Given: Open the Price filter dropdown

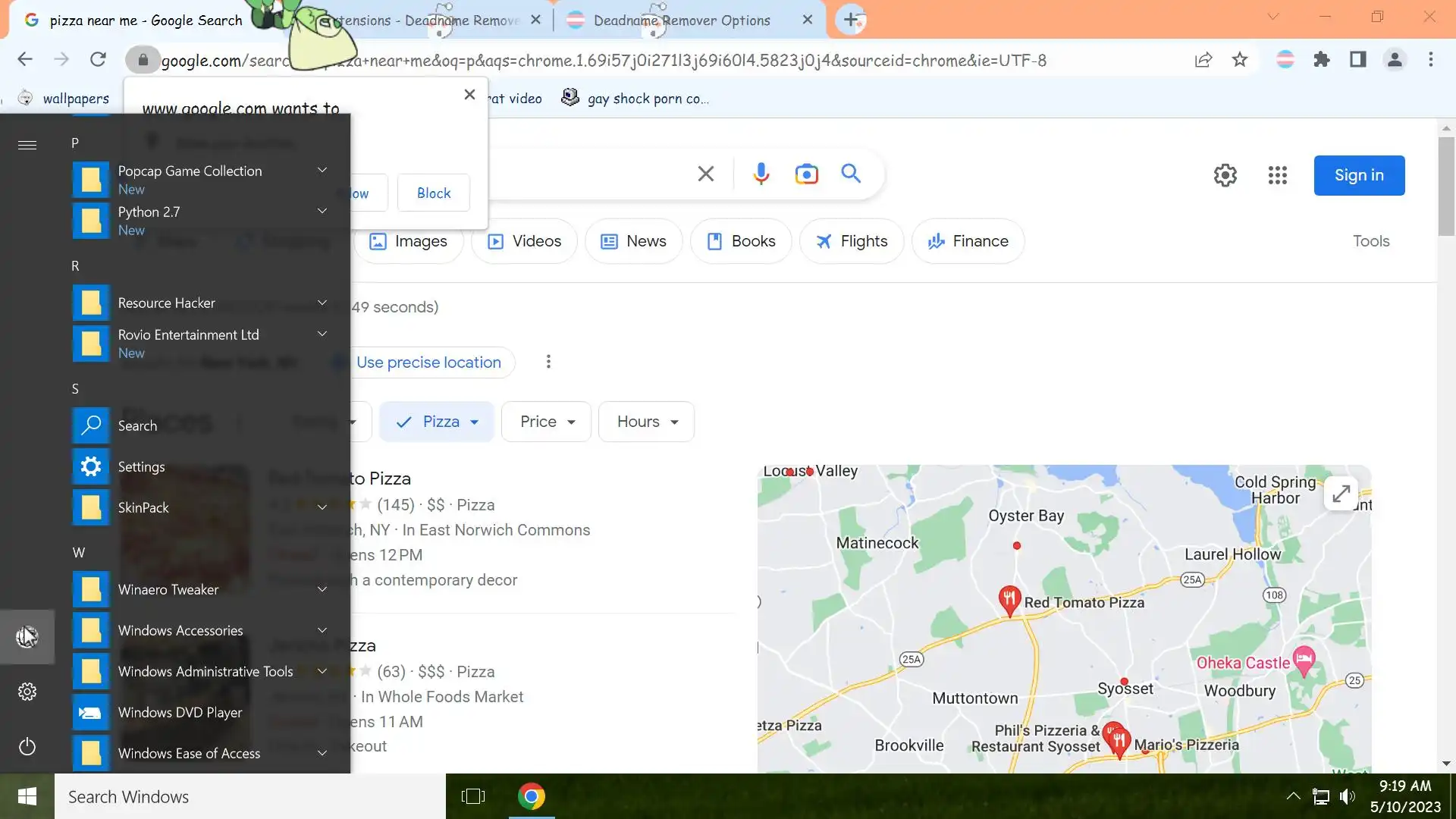Looking at the screenshot, I should tap(546, 422).
